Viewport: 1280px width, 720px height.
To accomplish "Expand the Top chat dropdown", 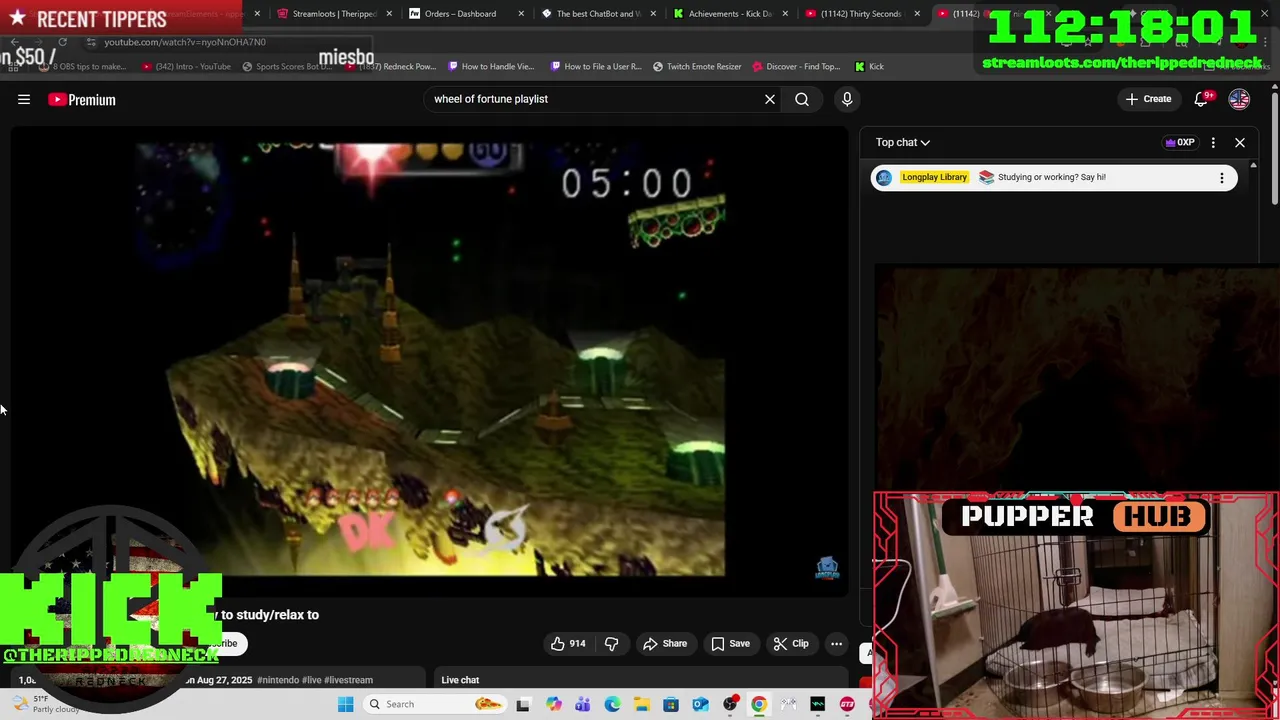I will (x=903, y=142).
